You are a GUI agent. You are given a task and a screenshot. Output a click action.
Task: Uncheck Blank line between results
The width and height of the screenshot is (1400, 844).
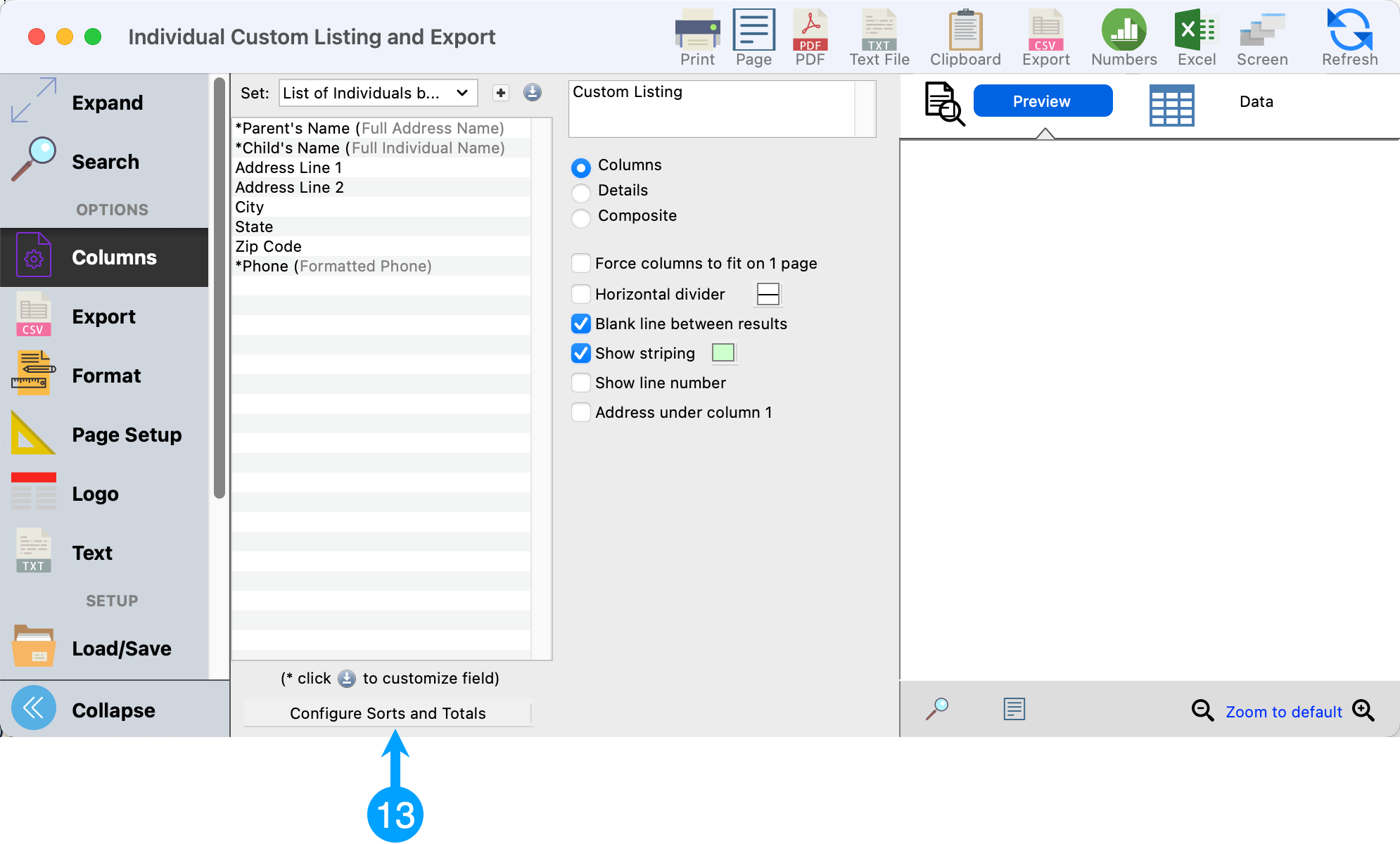(581, 324)
